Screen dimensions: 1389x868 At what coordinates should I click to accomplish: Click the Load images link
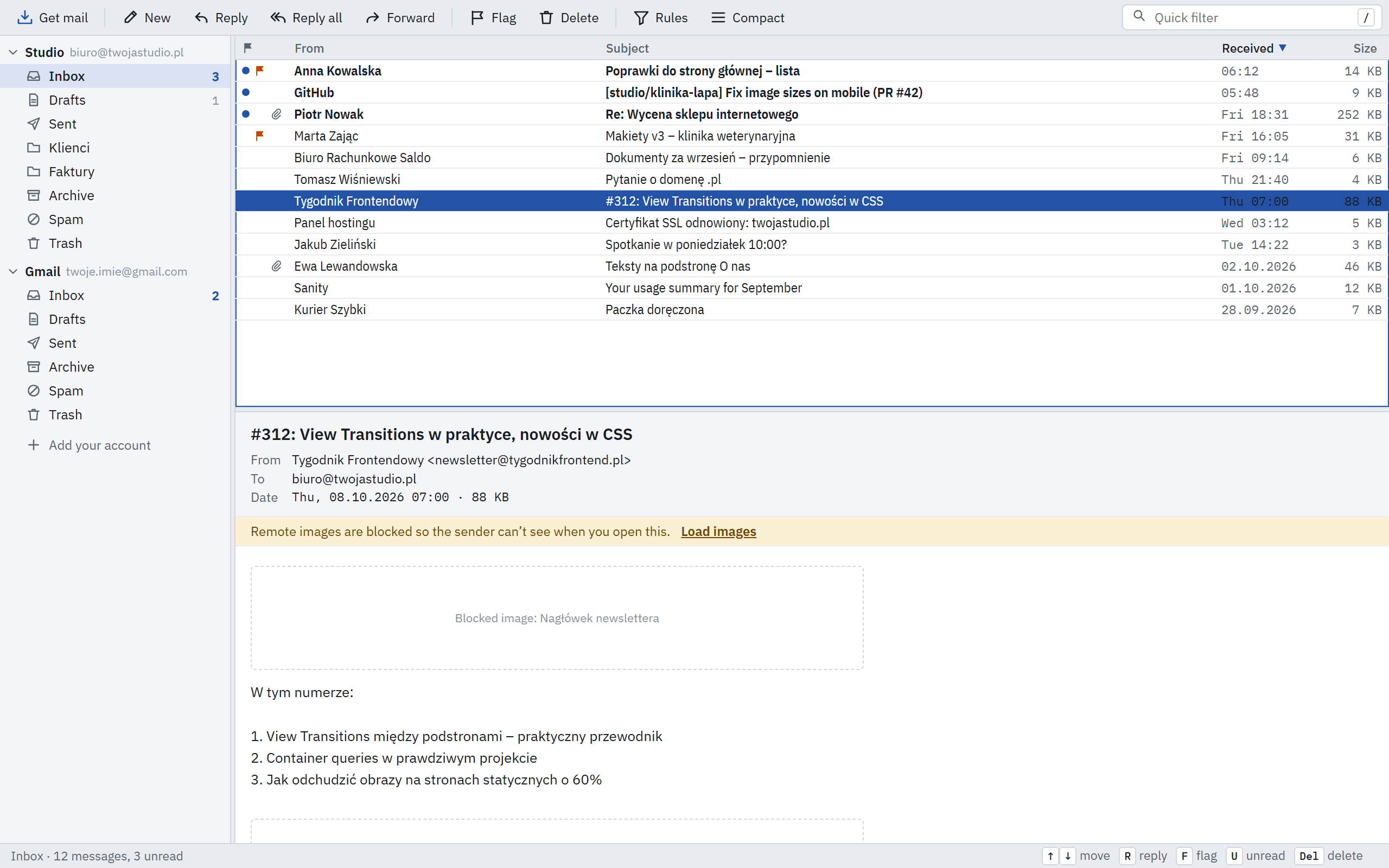pyautogui.click(x=718, y=532)
